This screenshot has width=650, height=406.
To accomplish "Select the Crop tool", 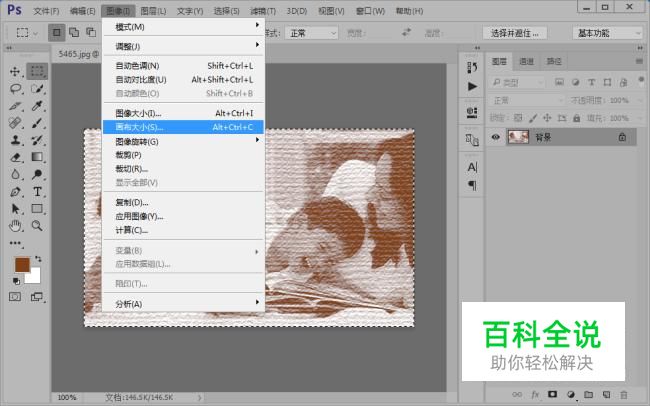I will click(x=15, y=106).
